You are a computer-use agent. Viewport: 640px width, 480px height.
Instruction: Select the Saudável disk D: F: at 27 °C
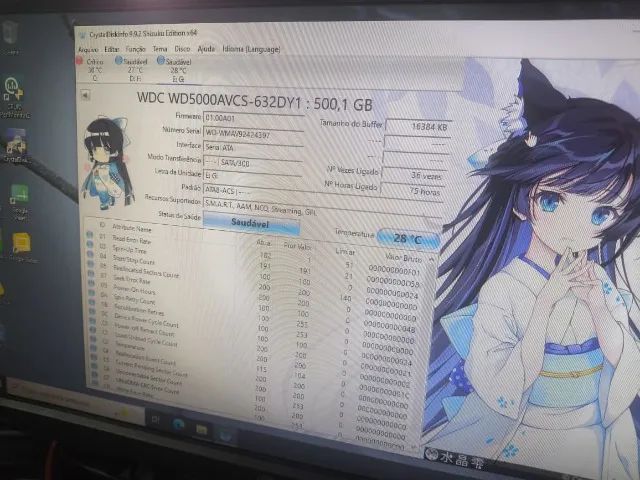tap(132, 69)
